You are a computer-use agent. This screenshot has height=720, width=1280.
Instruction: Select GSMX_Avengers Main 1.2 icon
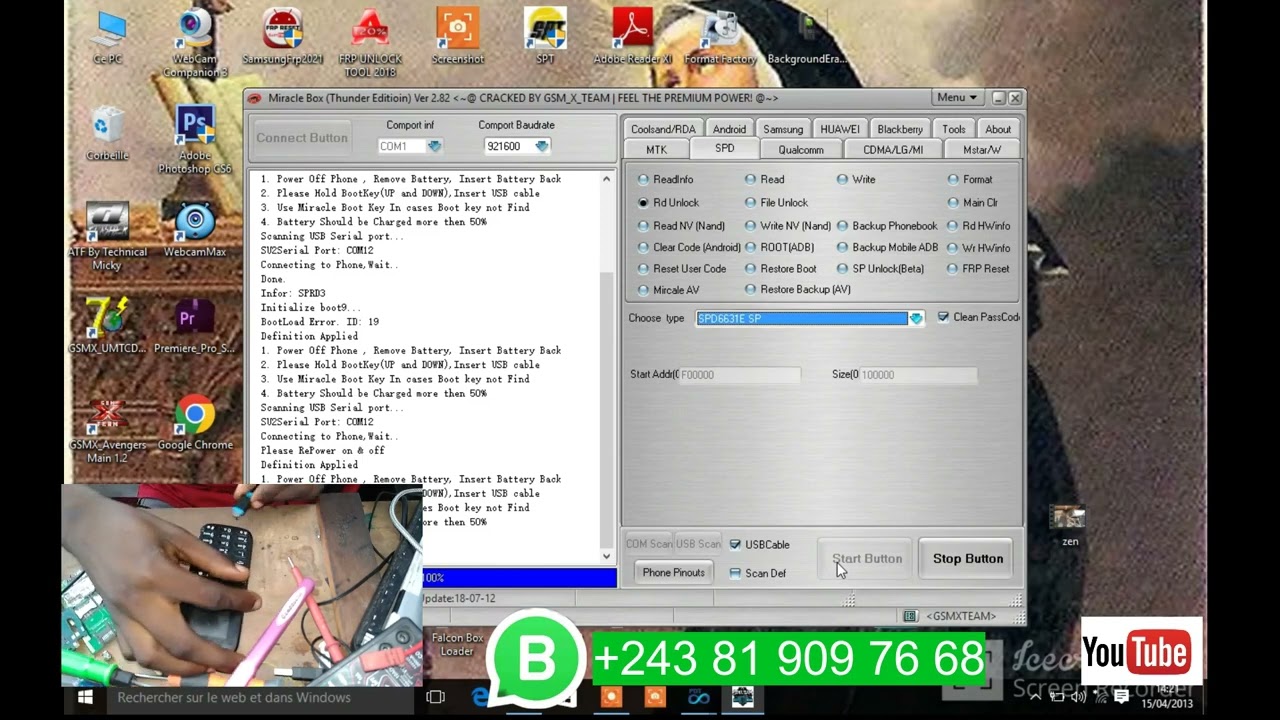[107, 431]
